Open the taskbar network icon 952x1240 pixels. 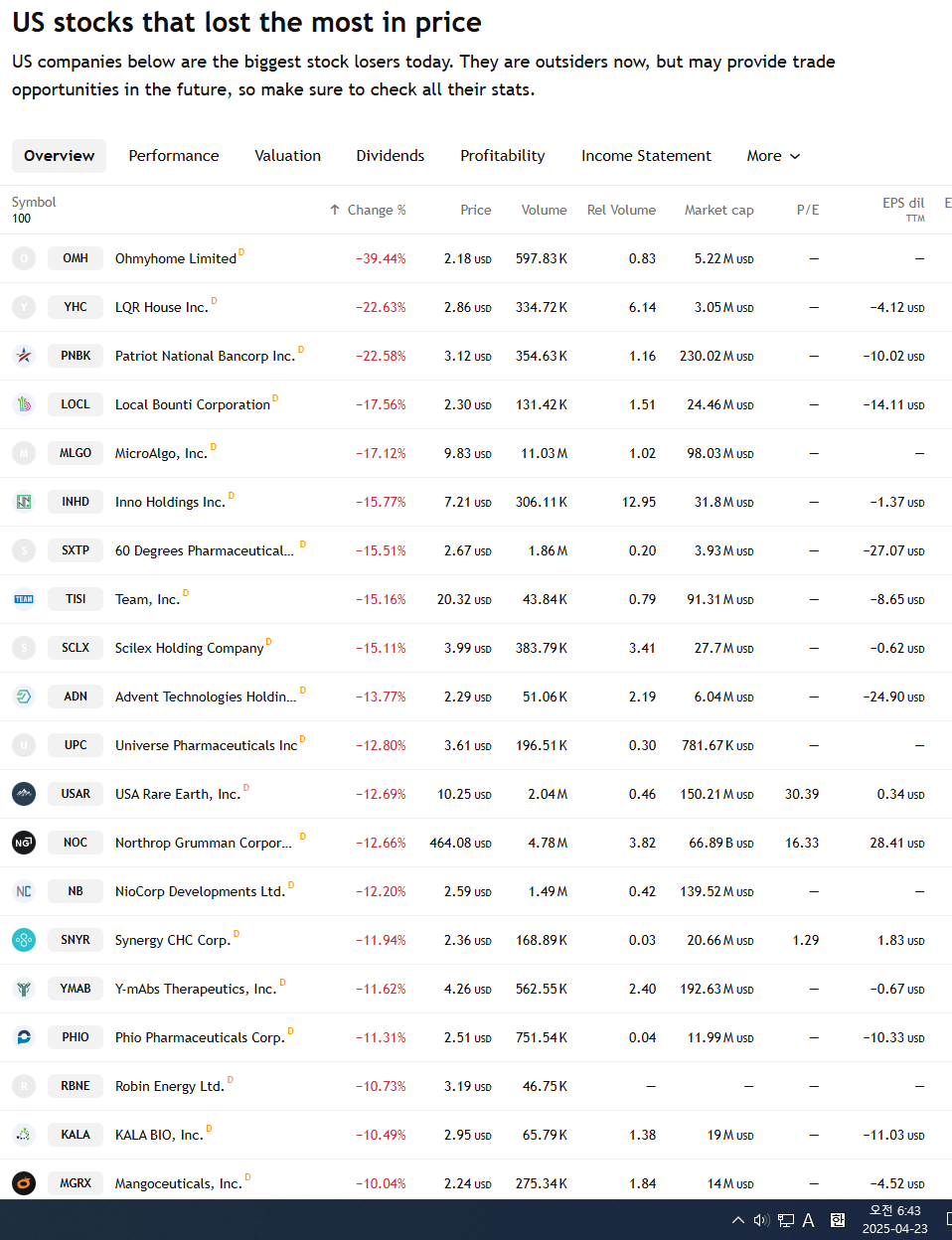coord(785,1220)
